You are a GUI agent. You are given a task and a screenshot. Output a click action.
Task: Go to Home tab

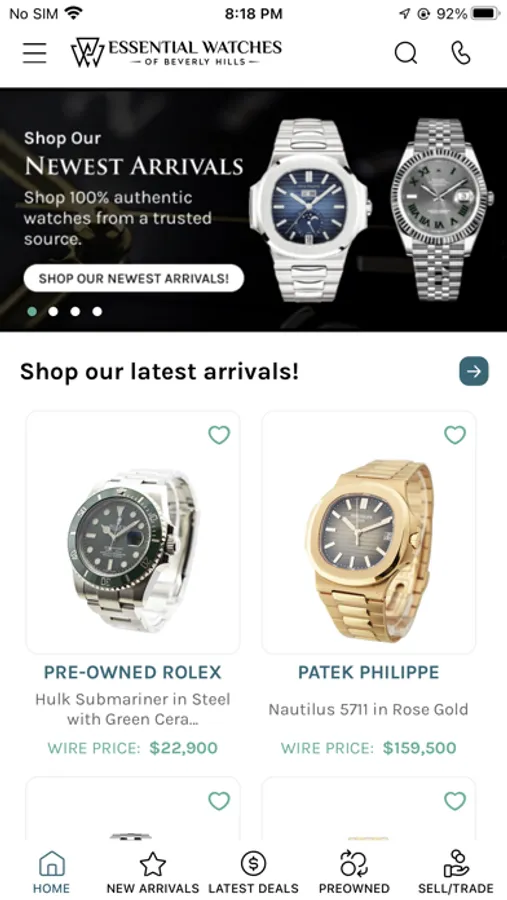[x=51, y=872]
